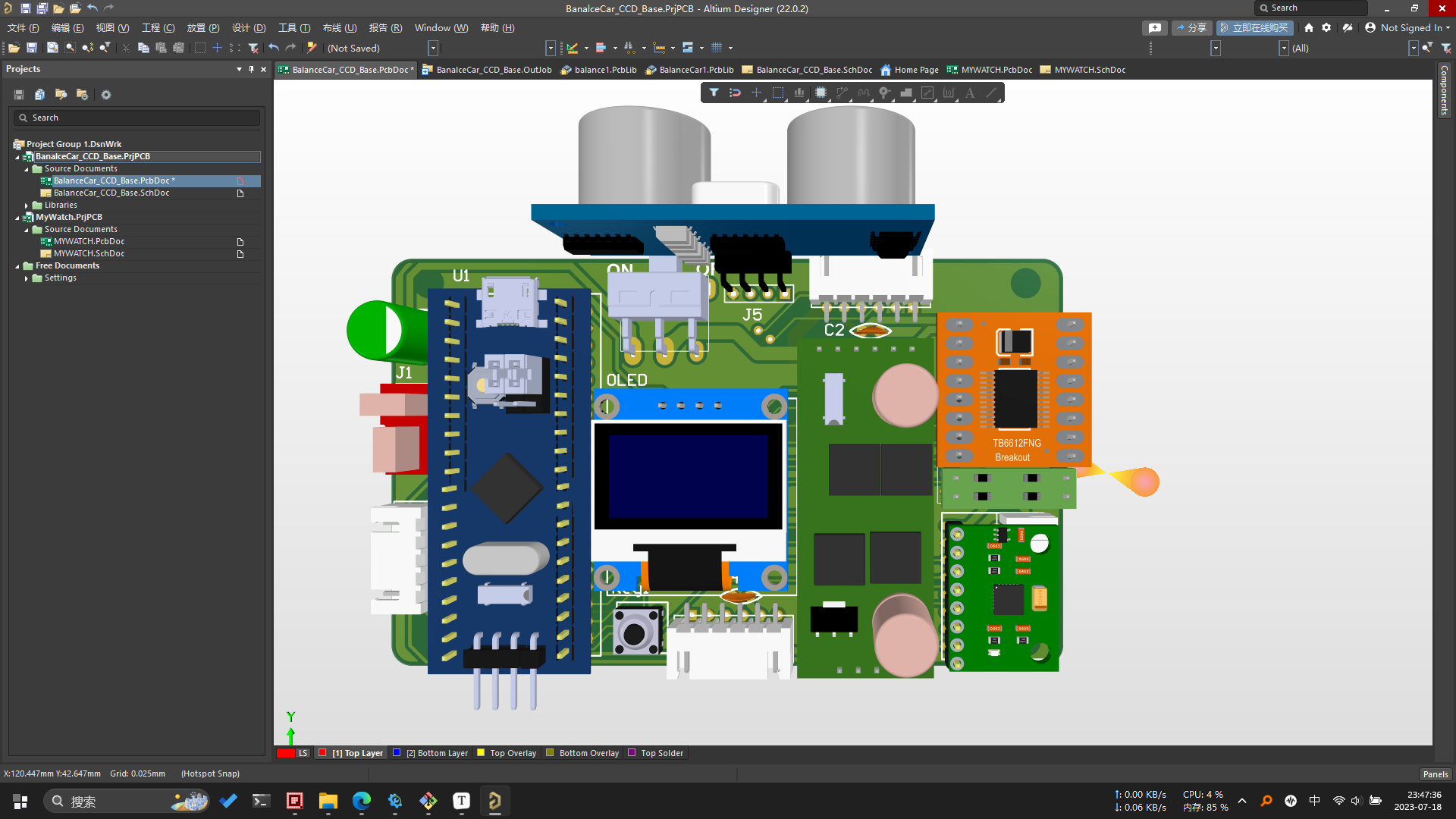Click the Undo arrow in main toolbar

coord(274,48)
